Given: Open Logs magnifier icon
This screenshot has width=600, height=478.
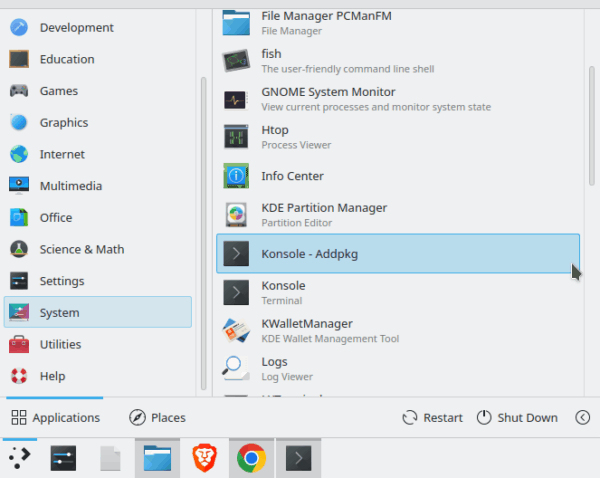Looking at the screenshot, I should click(x=236, y=369).
